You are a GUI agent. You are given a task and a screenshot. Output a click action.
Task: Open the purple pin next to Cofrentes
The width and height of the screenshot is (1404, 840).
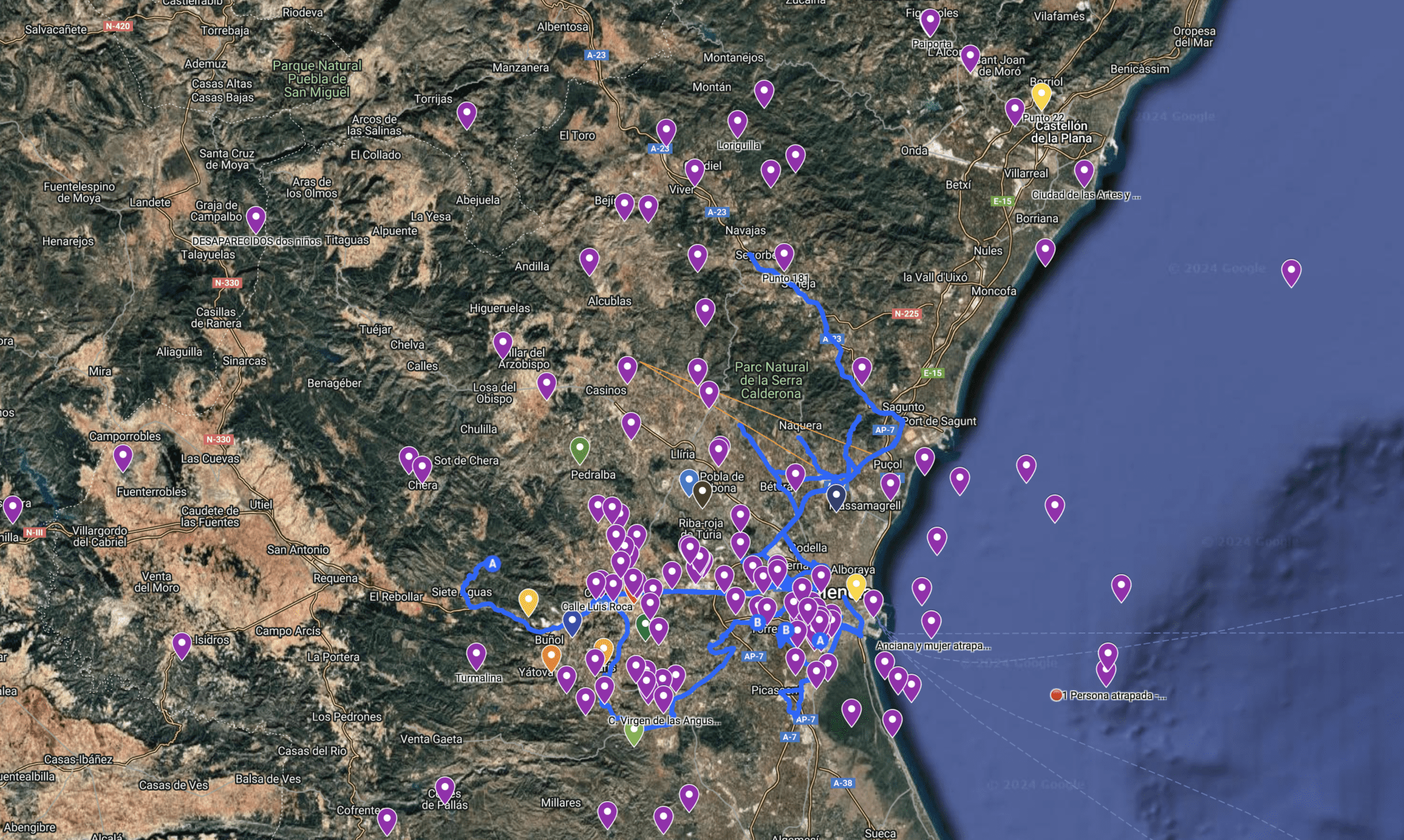coord(387,821)
